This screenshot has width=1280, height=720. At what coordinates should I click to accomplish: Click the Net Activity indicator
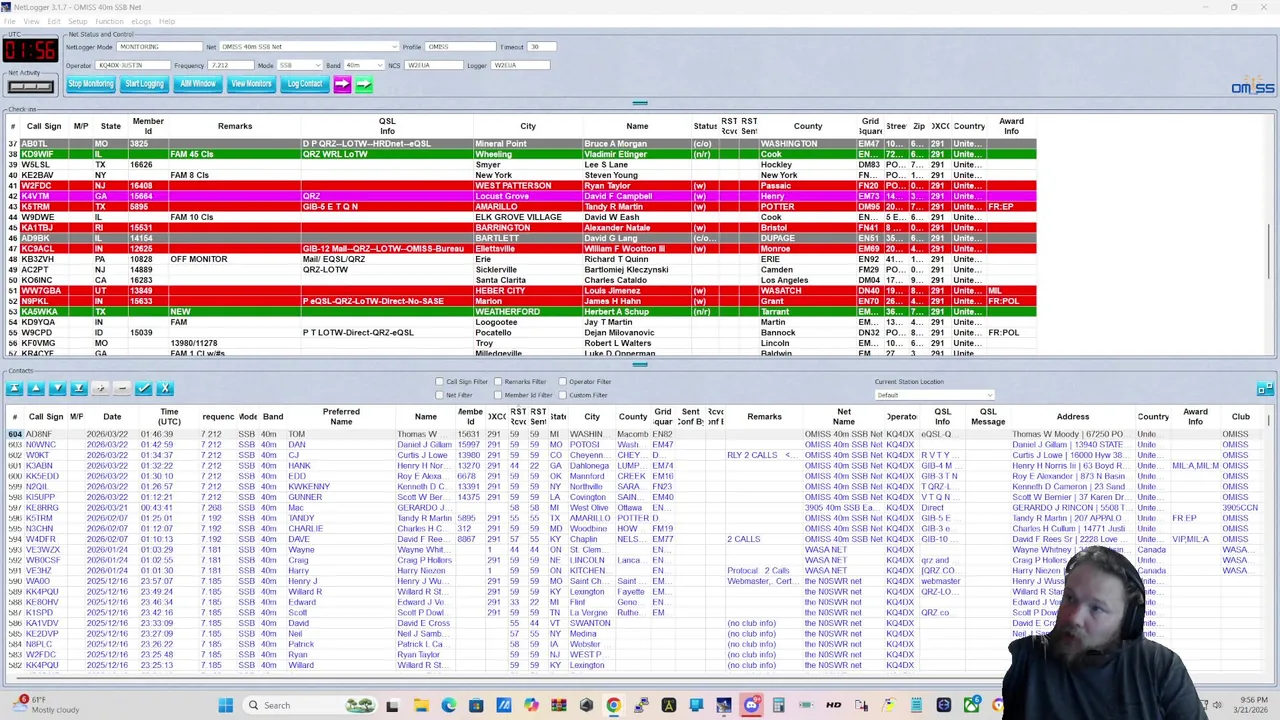click(30, 86)
